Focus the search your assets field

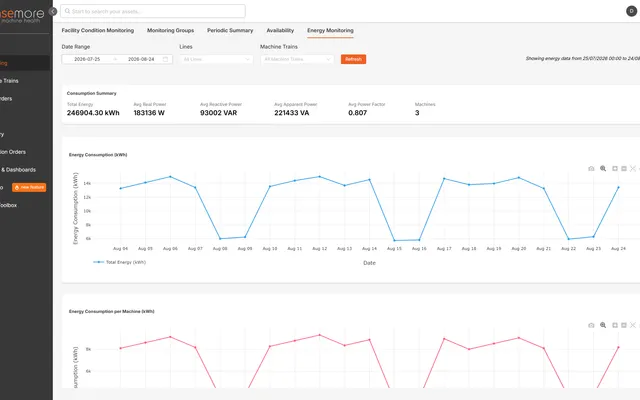tap(153, 11)
